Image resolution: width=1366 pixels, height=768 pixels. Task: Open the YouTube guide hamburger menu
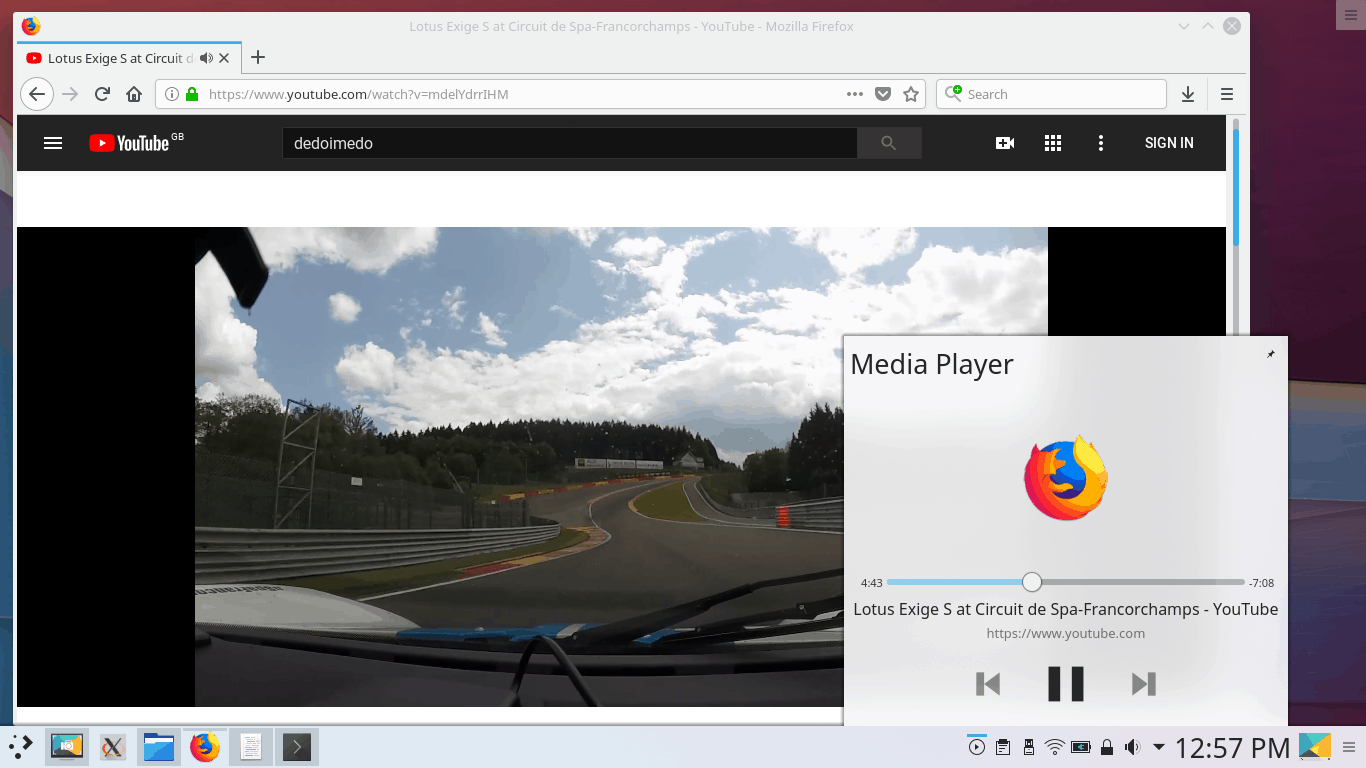53,143
